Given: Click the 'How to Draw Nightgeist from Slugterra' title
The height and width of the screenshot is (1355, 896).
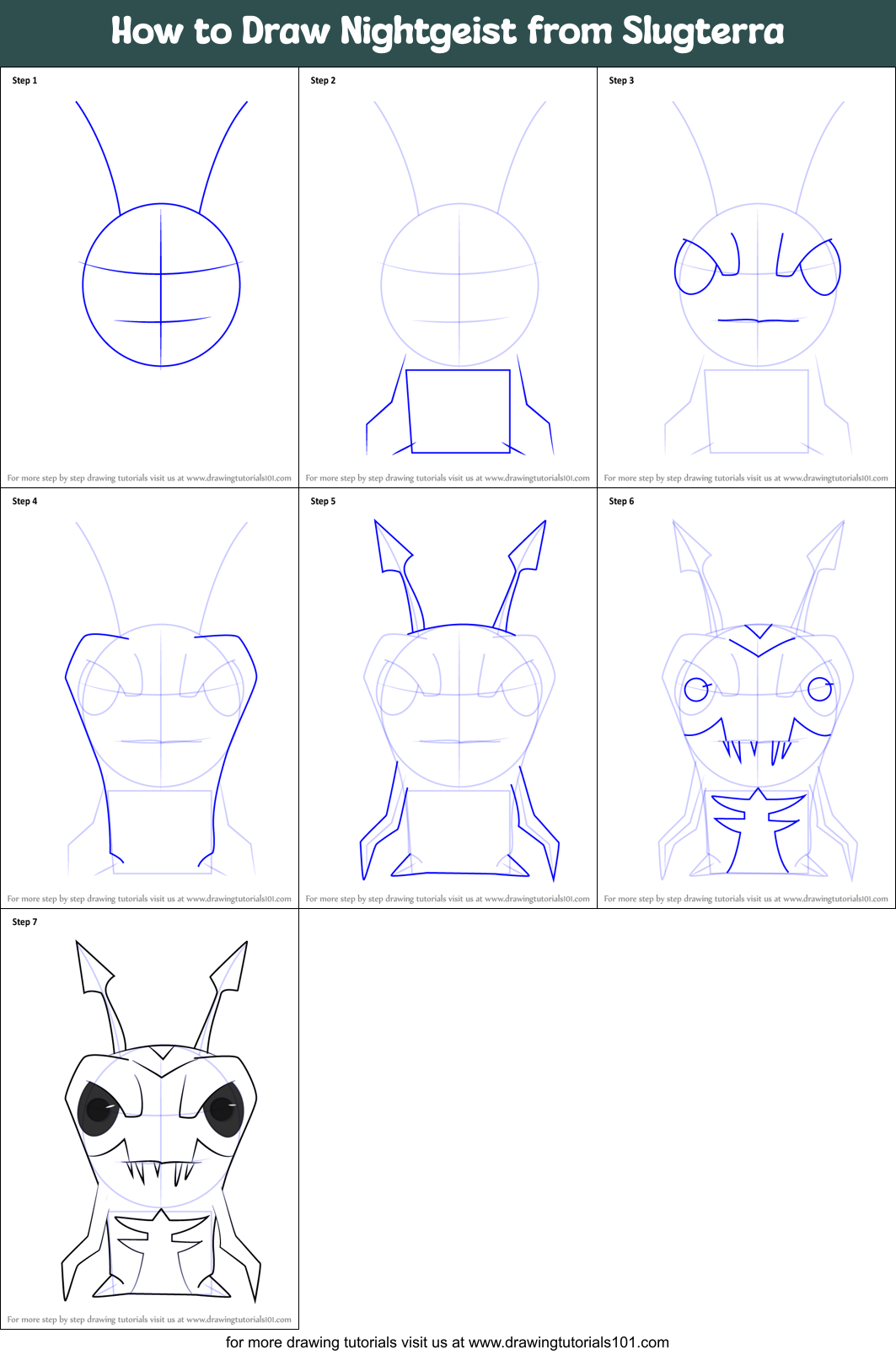Looking at the screenshot, I should [x=448, y=32].
